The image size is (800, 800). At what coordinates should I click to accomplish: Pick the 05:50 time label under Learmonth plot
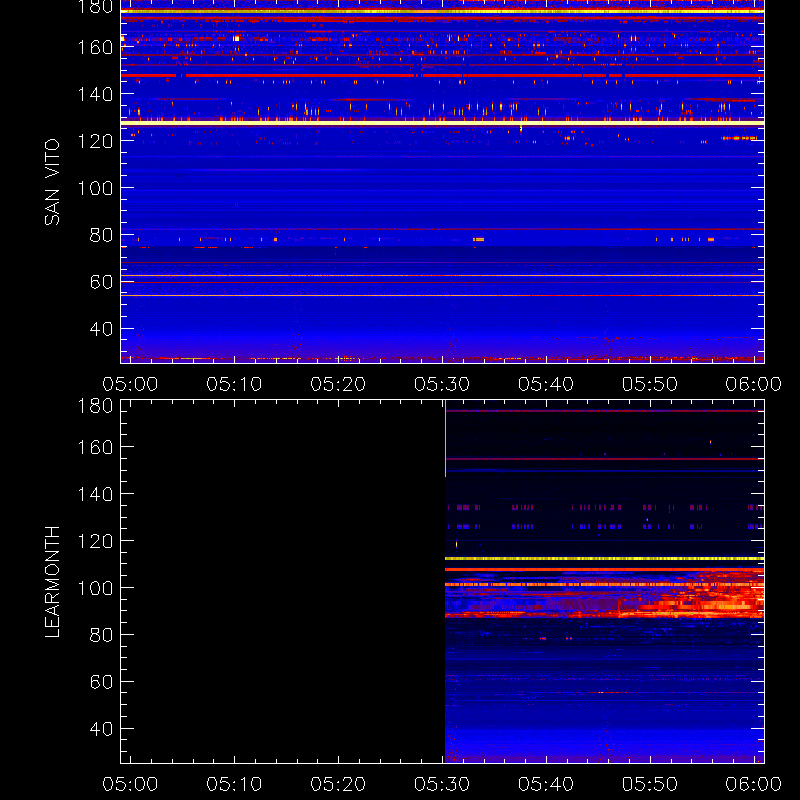(x=649, y=784)
